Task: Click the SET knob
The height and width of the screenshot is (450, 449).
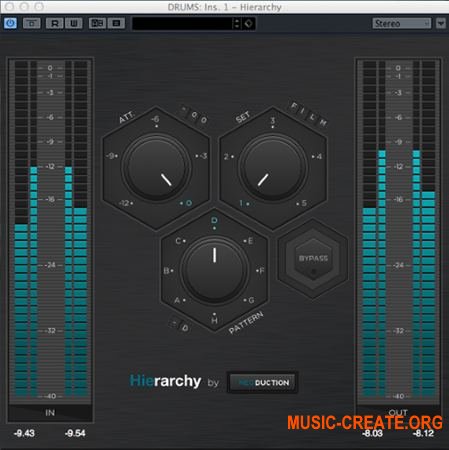Action: click(x=272, y=167)
